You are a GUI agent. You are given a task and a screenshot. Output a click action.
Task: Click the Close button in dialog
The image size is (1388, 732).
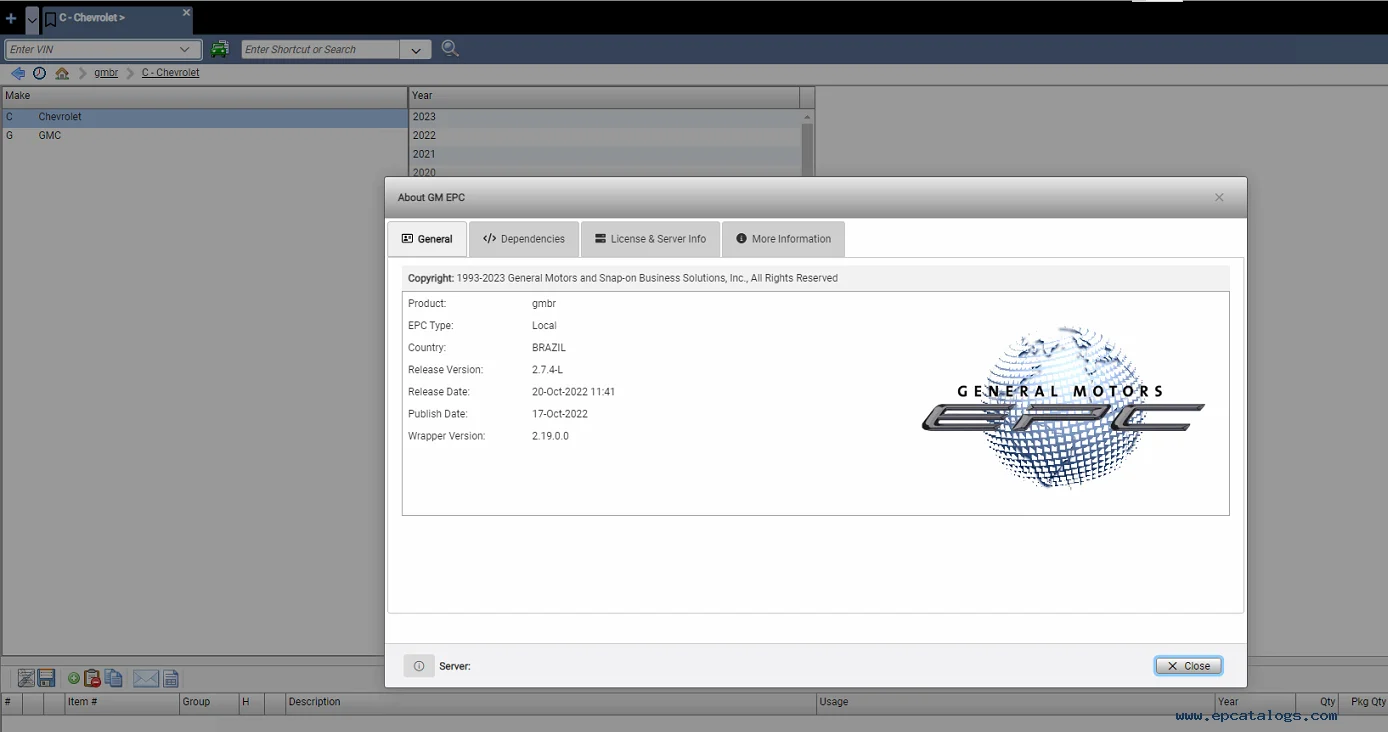(x=1188, y=666)
